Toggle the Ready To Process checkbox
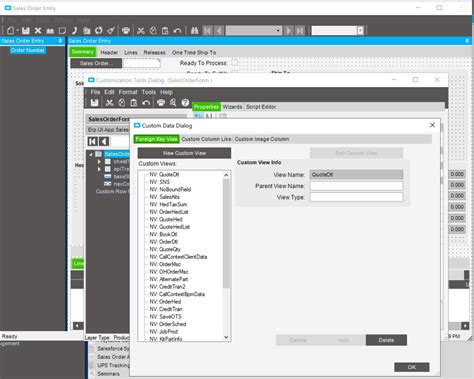This screenshot has width=474, height=379. point(235,62)
